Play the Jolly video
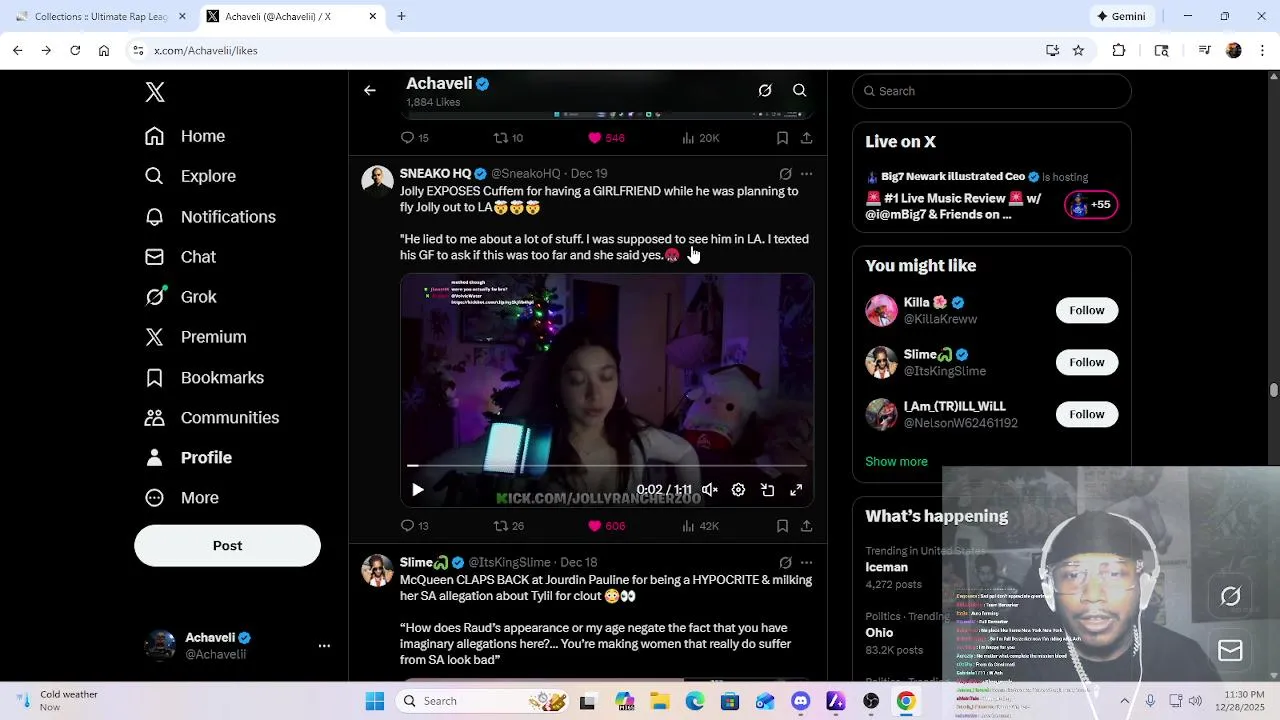 click(x=418, y=490)
